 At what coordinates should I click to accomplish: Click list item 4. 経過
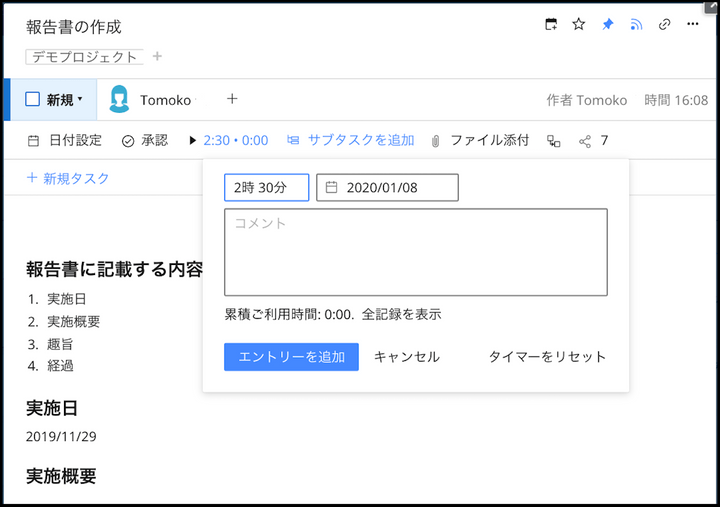tap(50, 366)
